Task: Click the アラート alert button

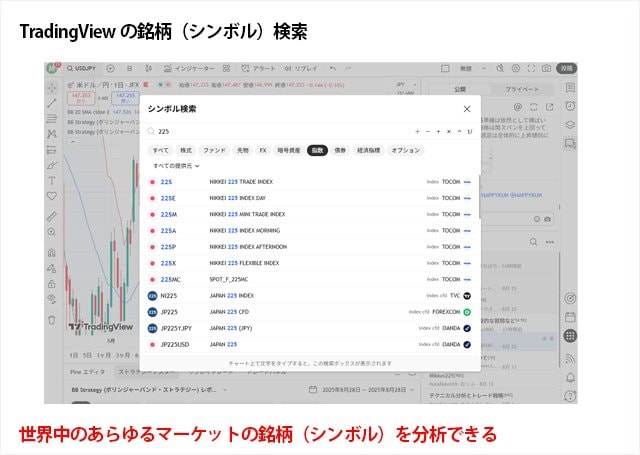Action: tap(258, 69)
